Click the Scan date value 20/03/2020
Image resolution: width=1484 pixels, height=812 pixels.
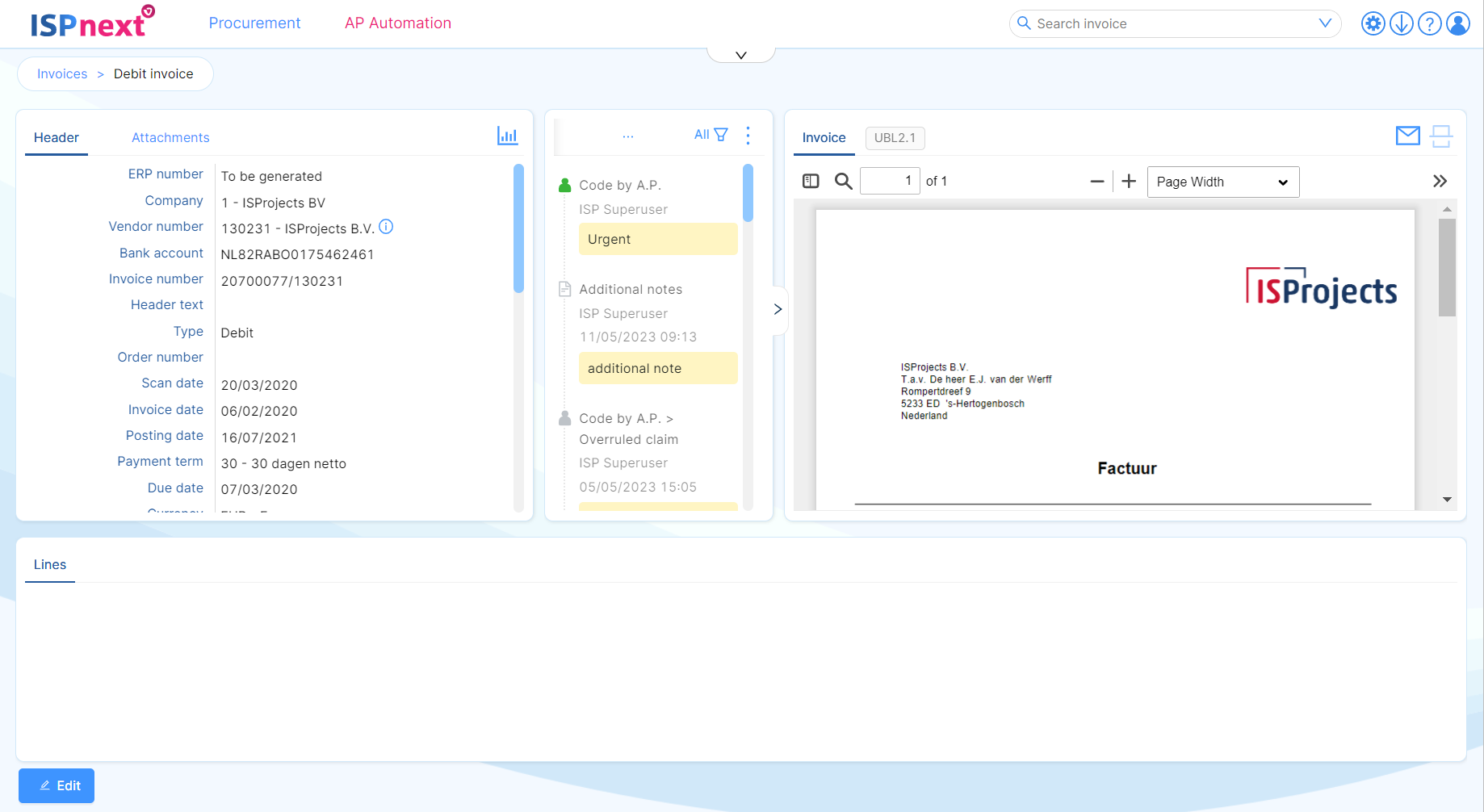pyautogui.click(x=259, y=385)
